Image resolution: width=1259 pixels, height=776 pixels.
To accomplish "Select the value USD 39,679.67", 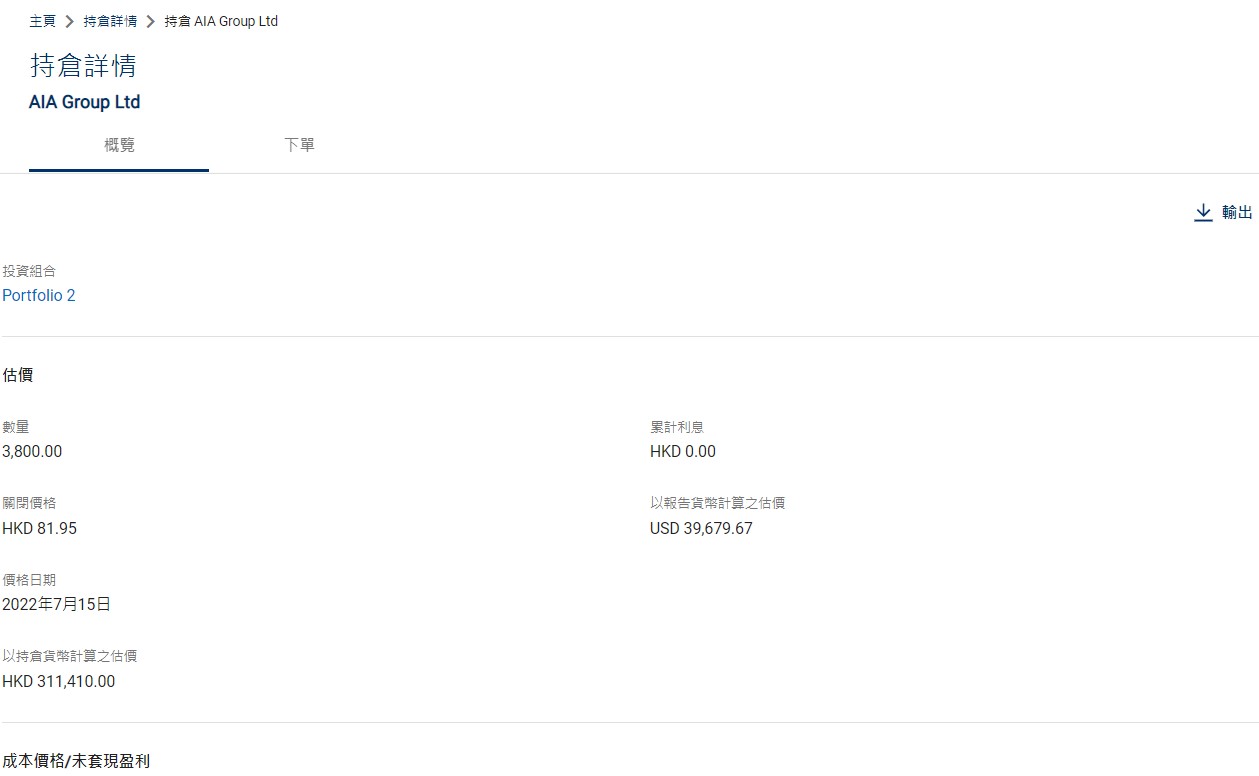I will (x=701, y=529).
